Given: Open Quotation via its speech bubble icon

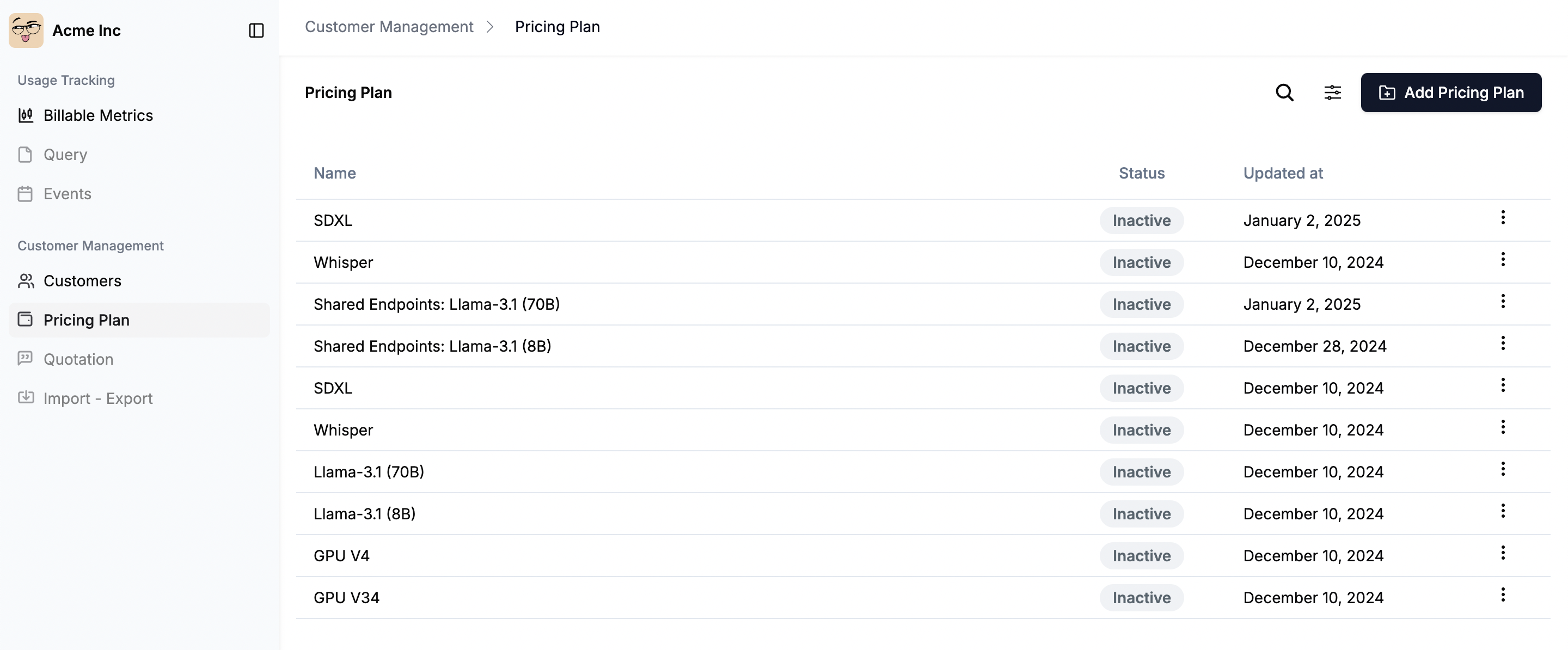Looking at the screenshot, I should coord(26,359).
